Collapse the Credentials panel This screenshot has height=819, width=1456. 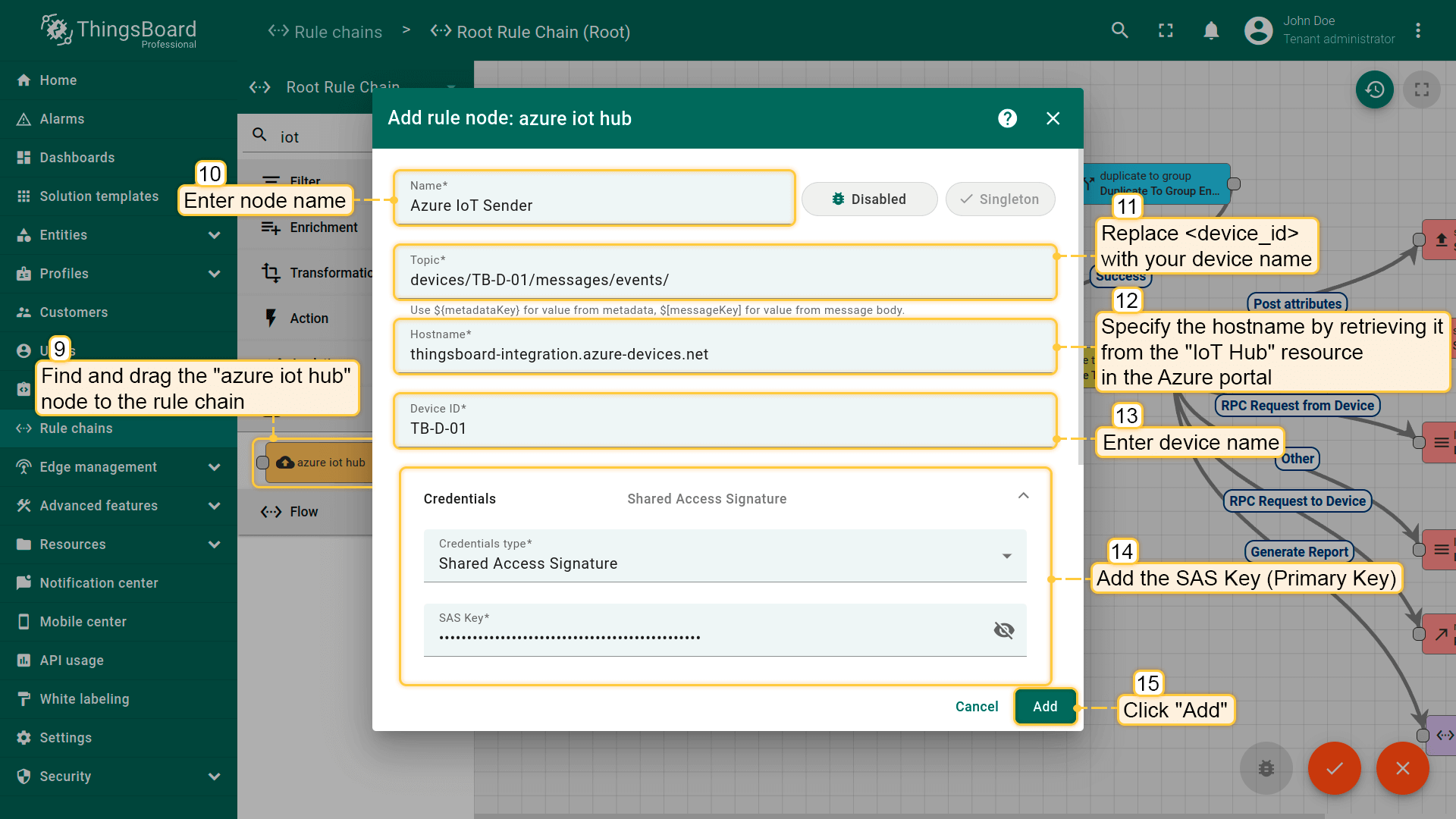tap(1023, 496)
